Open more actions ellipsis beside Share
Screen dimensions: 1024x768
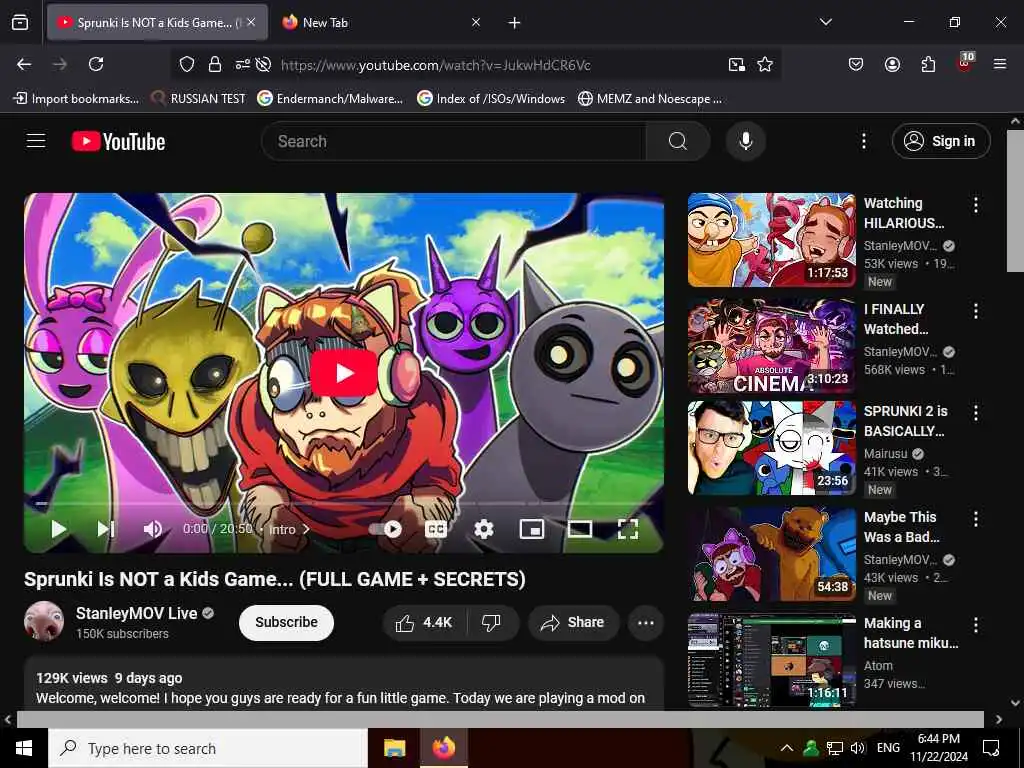[x=646, y=622]
